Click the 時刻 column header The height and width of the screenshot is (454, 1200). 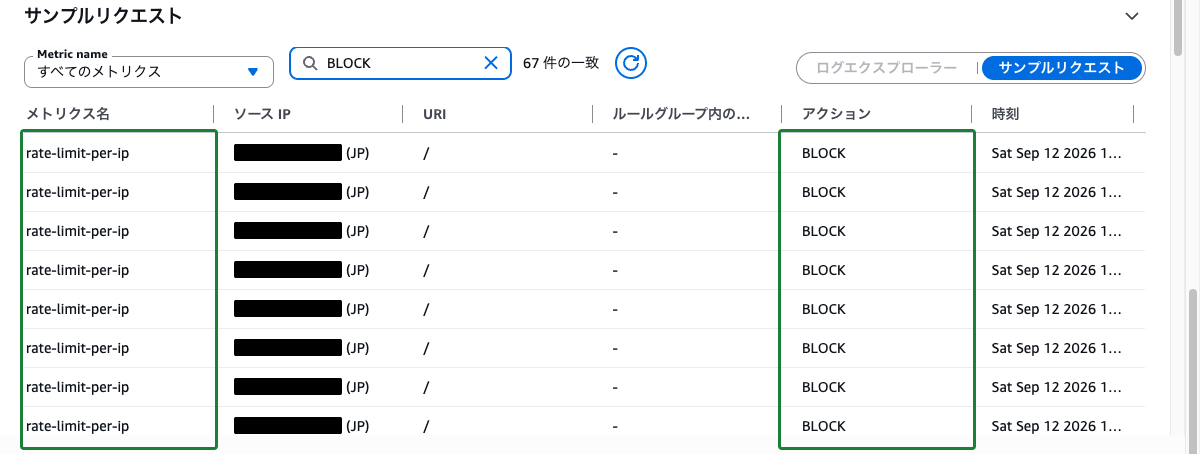click(1005, 114)
